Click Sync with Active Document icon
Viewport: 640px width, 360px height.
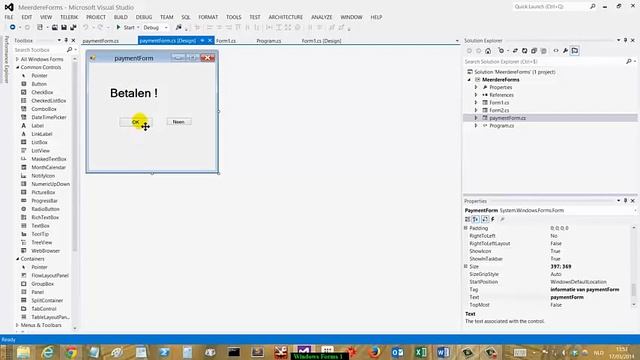pyautogui.click(x=515, y=51)
